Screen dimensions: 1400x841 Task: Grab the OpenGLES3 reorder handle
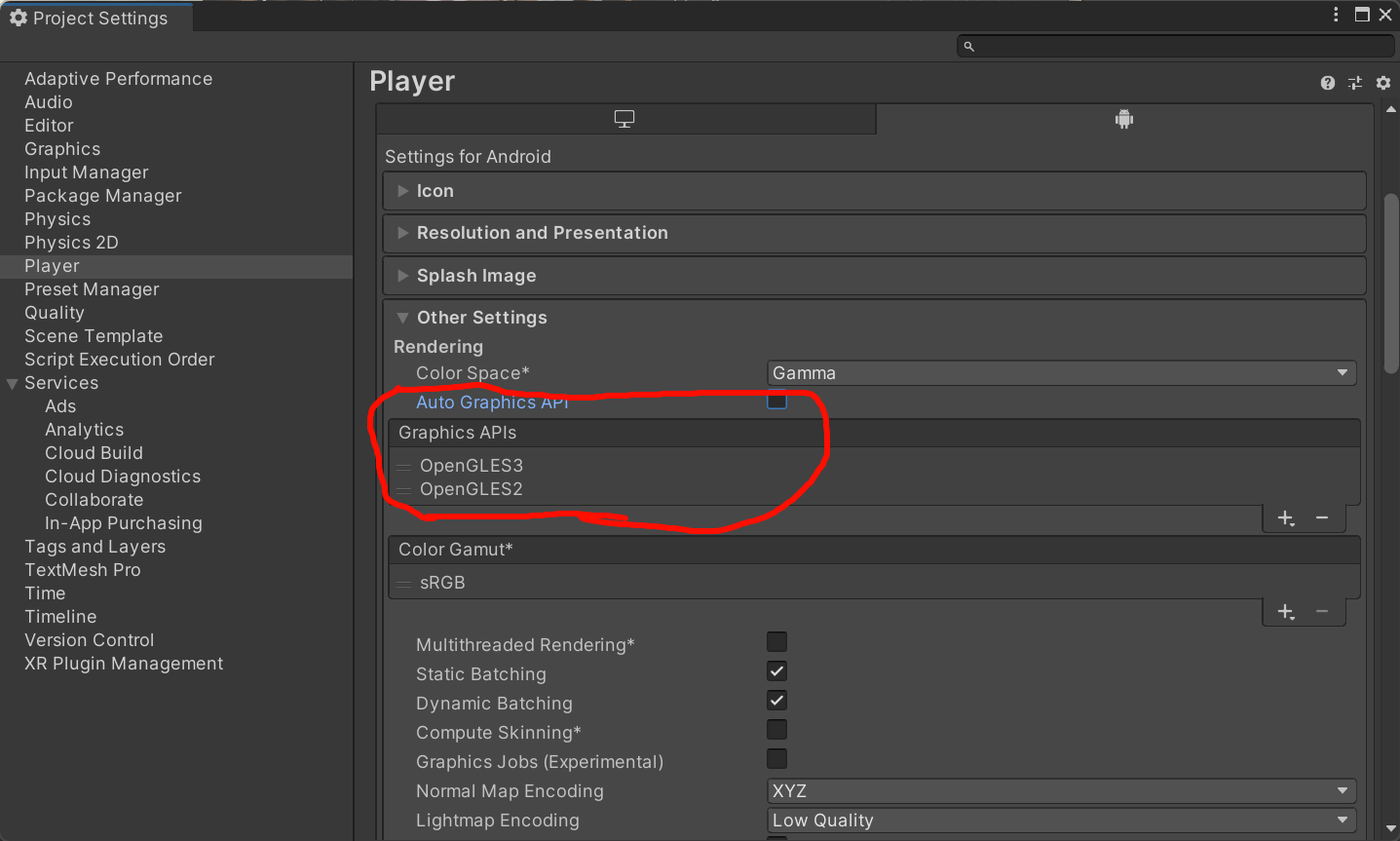(404, 466)
